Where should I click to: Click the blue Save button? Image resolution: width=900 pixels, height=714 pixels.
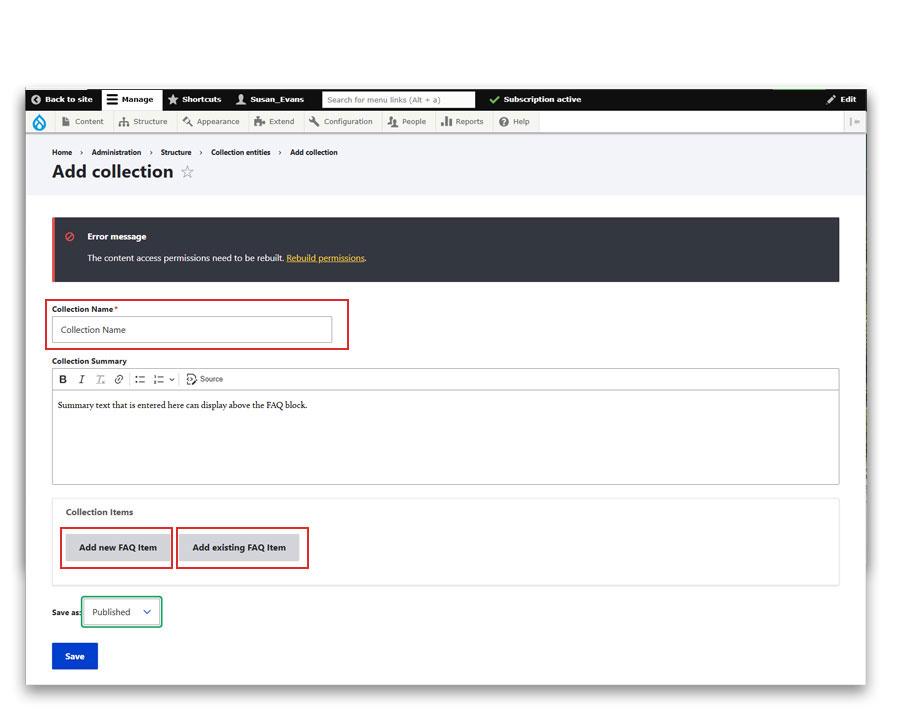tap(75, 656)
